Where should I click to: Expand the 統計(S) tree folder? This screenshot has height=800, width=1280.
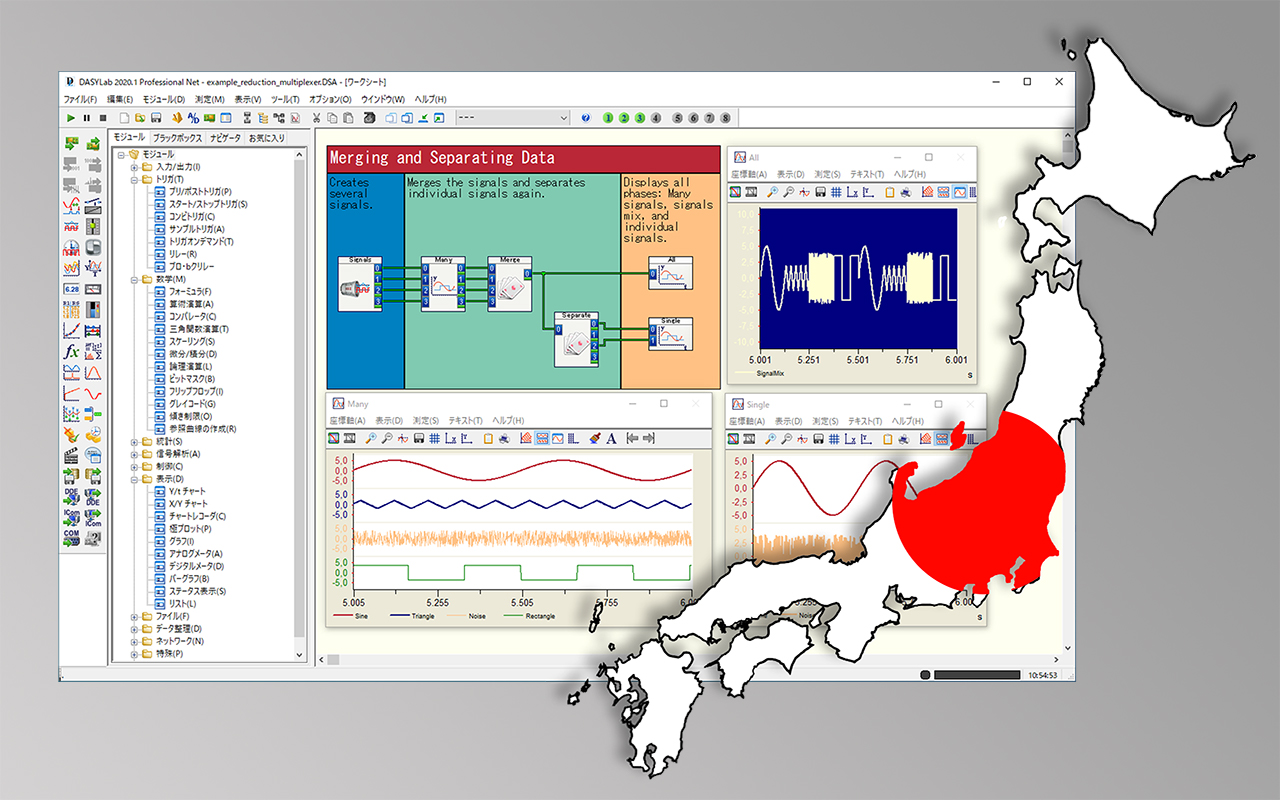click(x=134, y=441)
